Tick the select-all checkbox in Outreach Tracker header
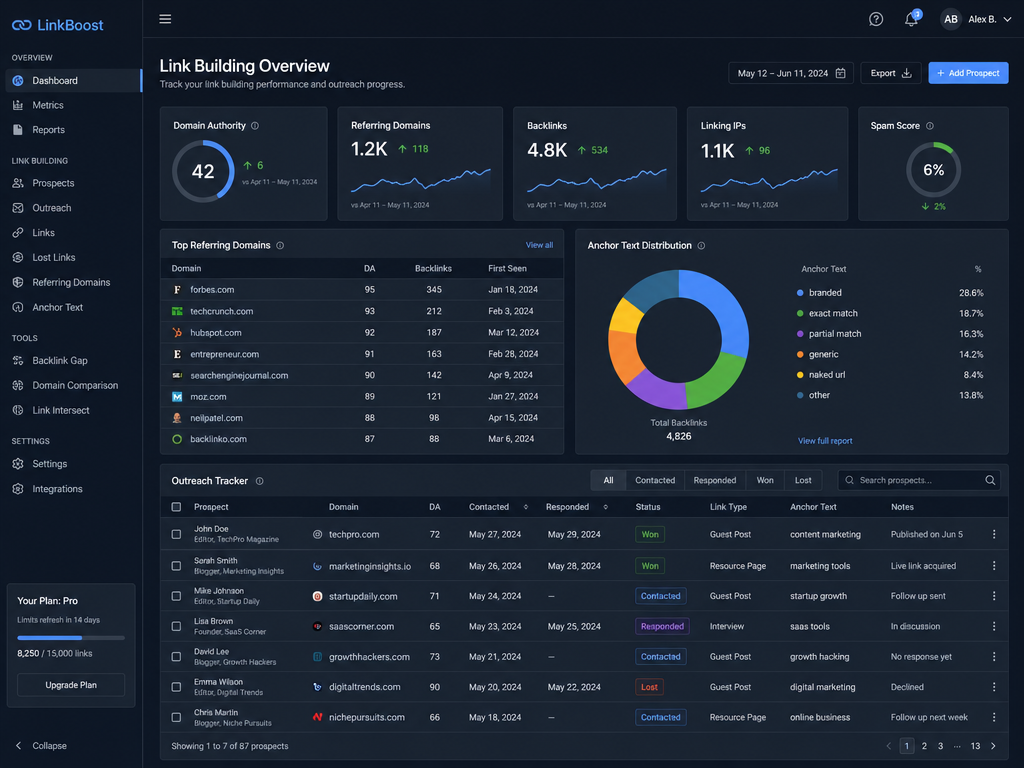Screen dimensions: 1024x768 click(176, 507)
